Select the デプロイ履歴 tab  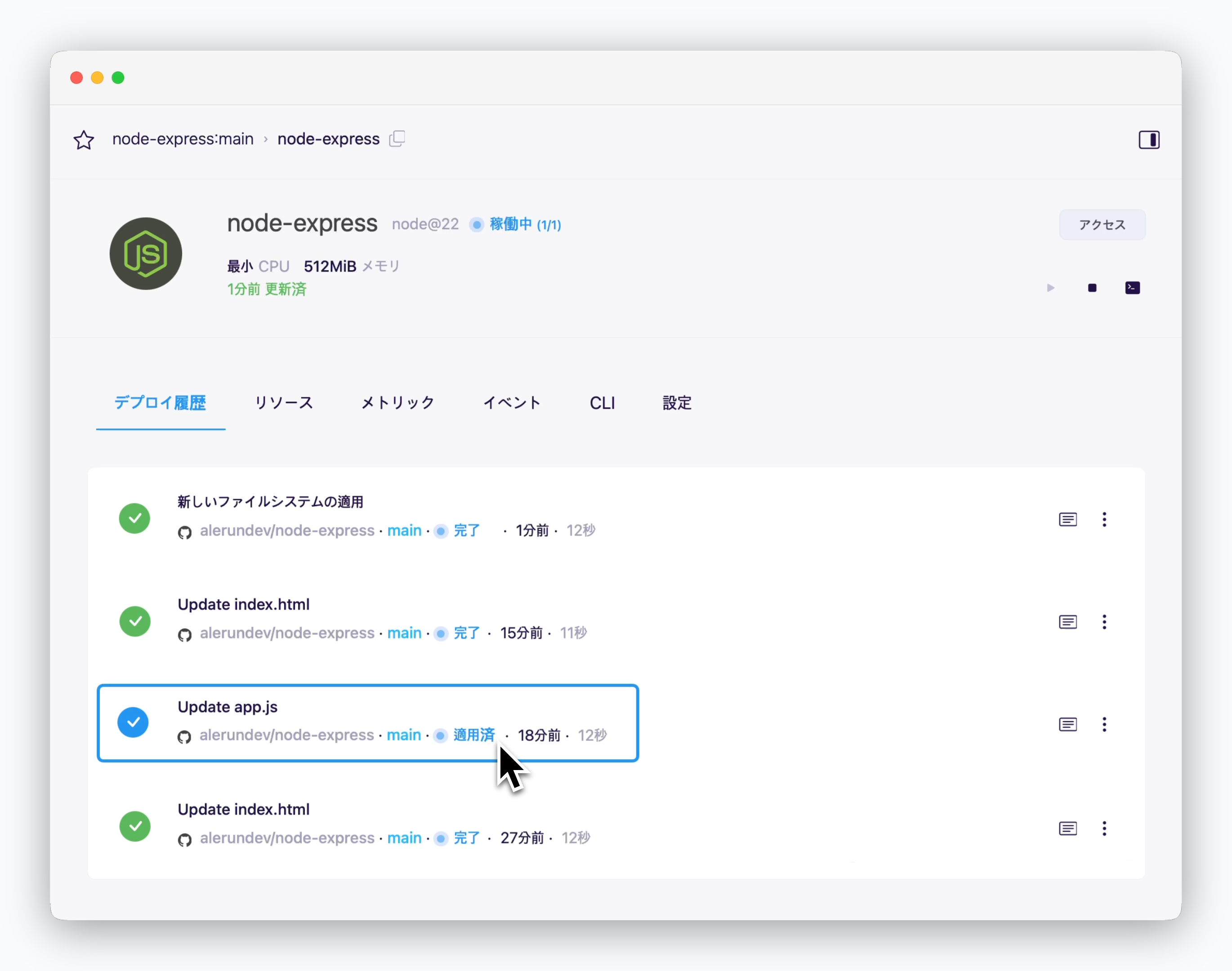[x=161, y=403]
